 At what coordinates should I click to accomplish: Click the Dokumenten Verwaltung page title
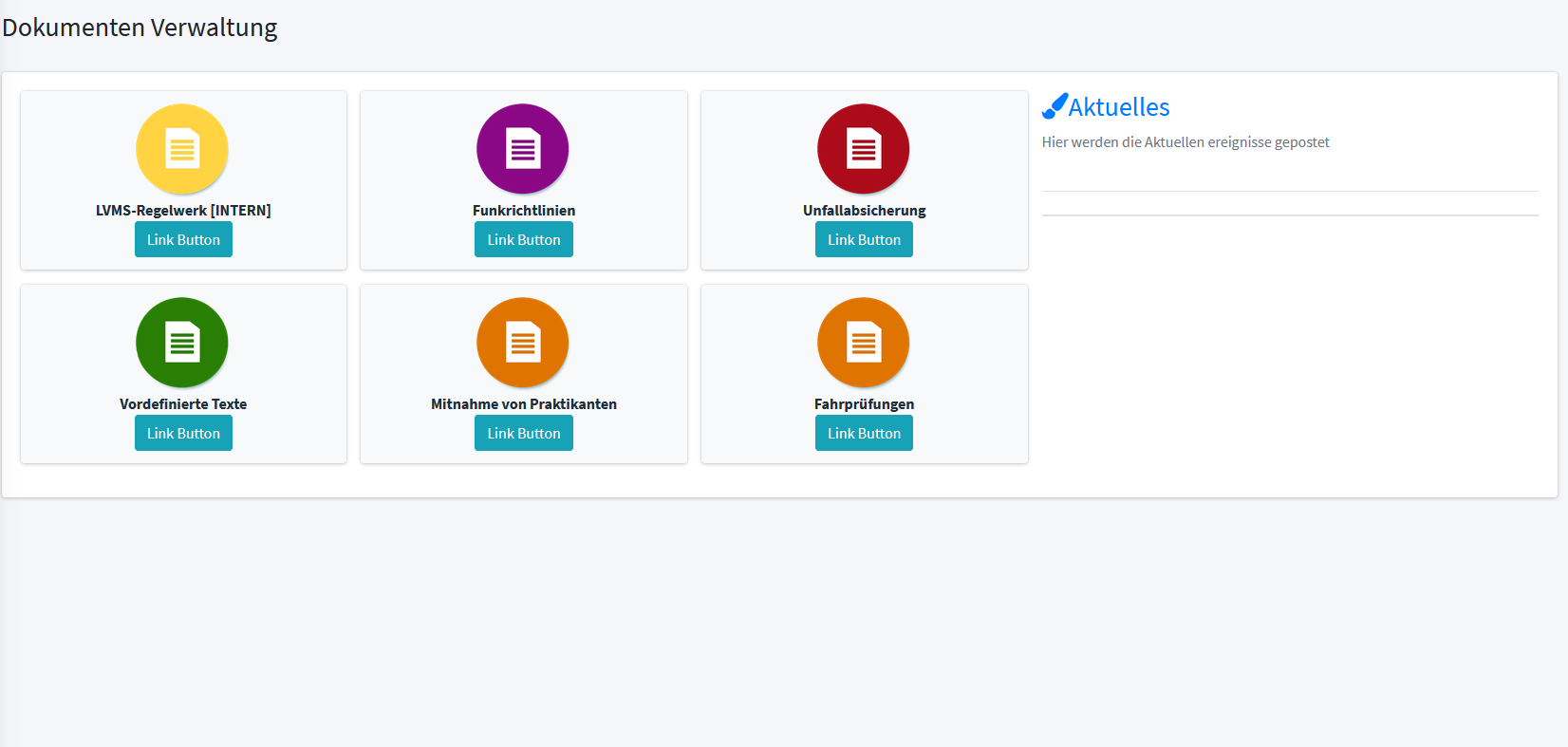tap(140, 28)
